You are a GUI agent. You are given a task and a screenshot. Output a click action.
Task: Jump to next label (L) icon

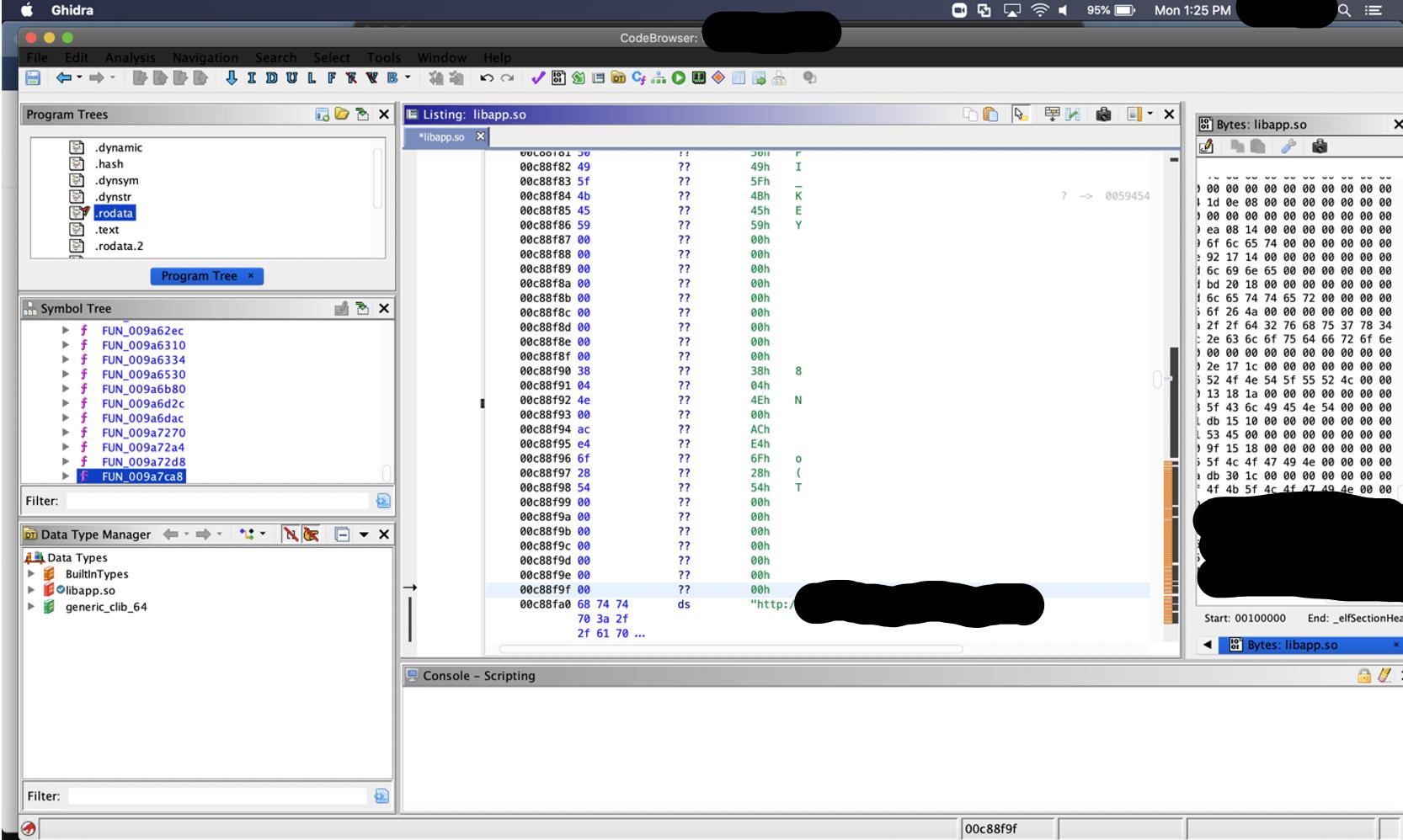(x=312, y=78)
